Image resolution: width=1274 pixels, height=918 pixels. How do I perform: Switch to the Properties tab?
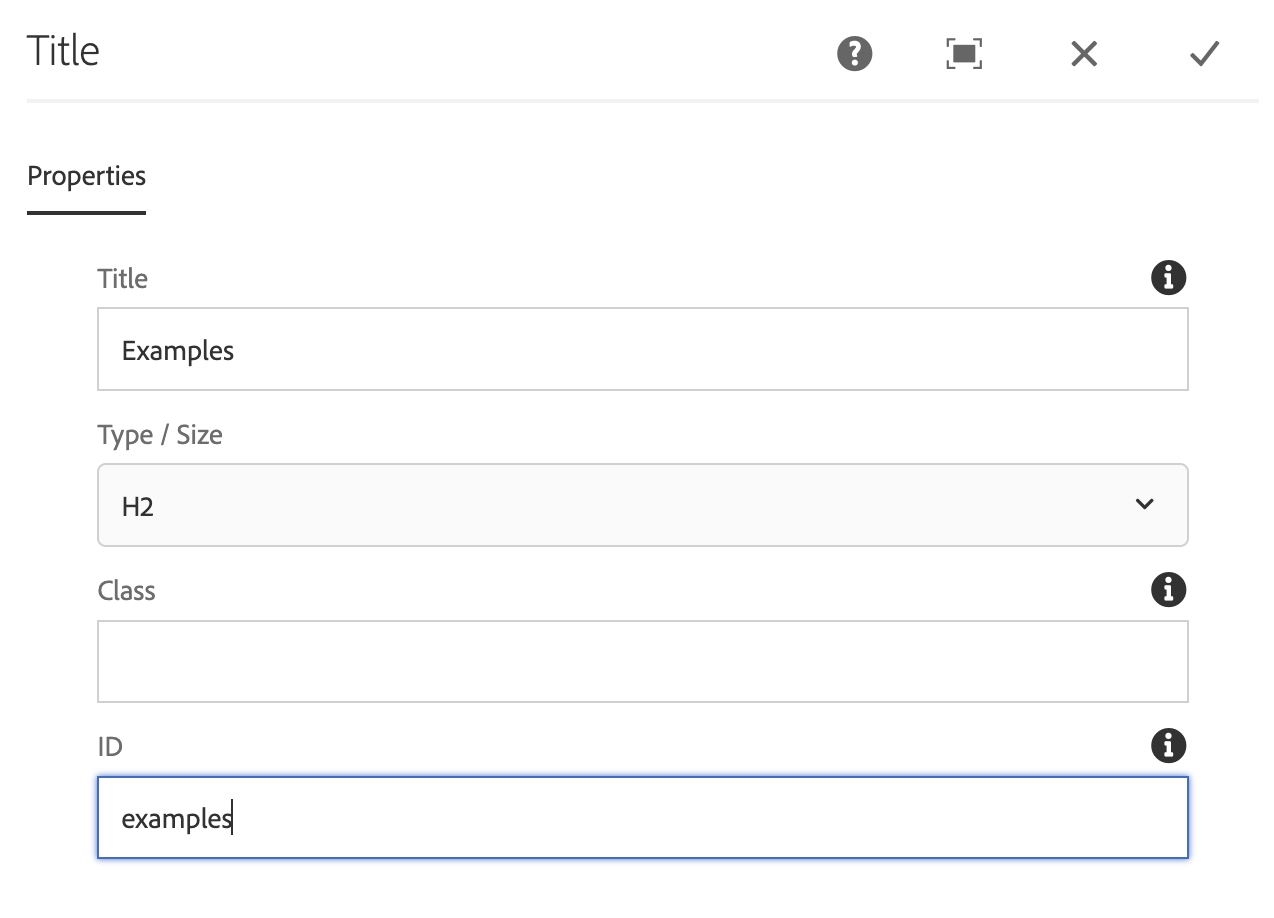pyautogui.click(x=87, y=177)
